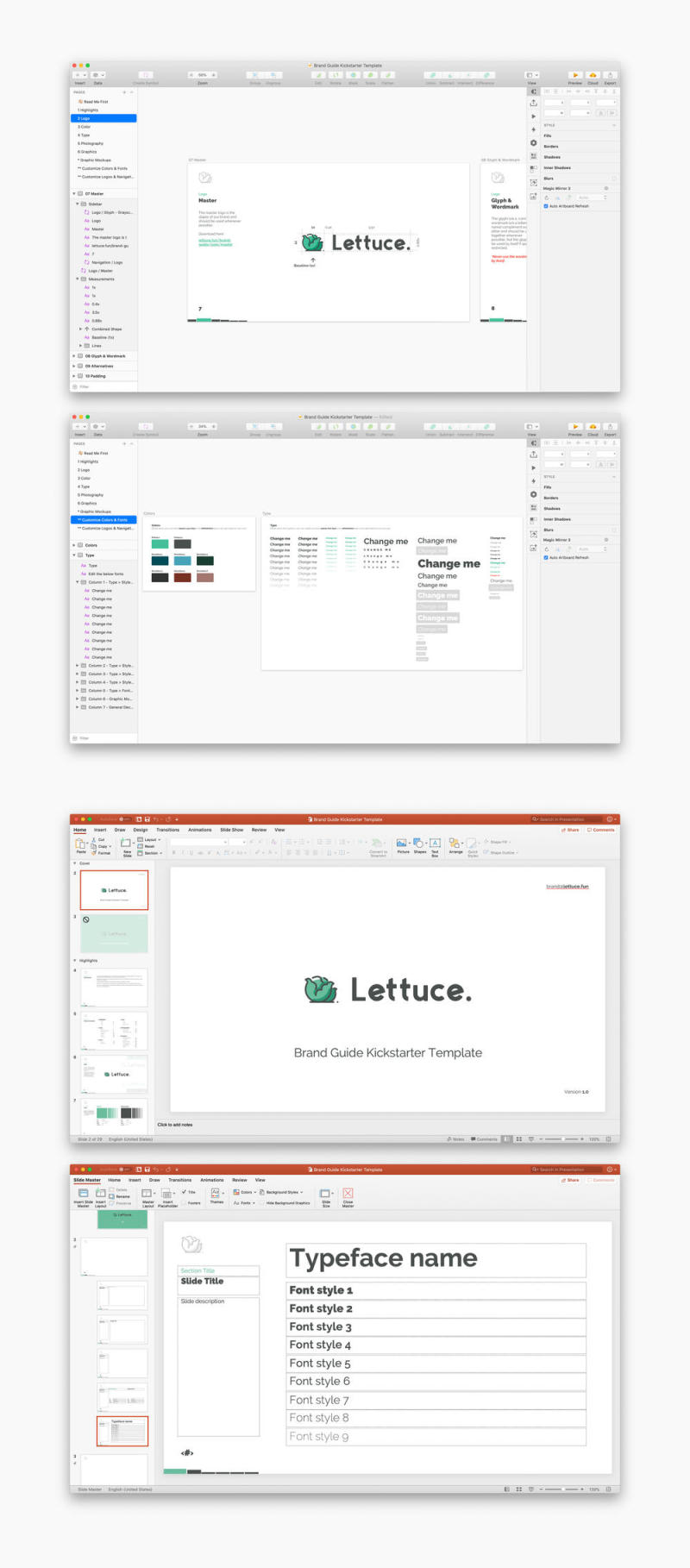Click the brand@lettuce.fun link on slide
This screenshot has height=1568, width=690.
pyautogui.click(x=567, y=887)
